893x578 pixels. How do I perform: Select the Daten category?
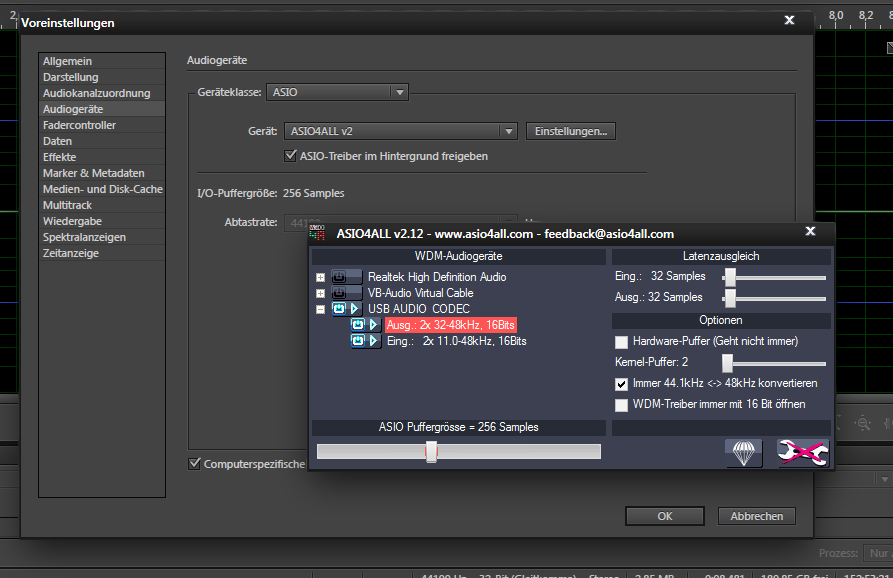coord(102,141)
